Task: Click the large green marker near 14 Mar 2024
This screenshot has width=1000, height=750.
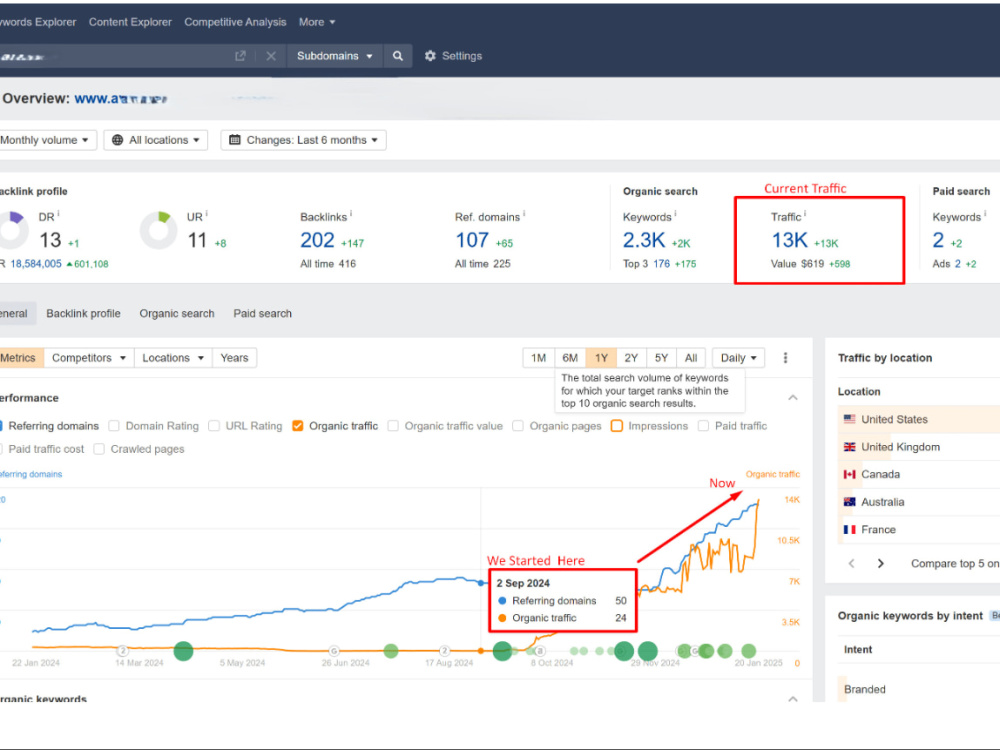Action: point(183,651)
